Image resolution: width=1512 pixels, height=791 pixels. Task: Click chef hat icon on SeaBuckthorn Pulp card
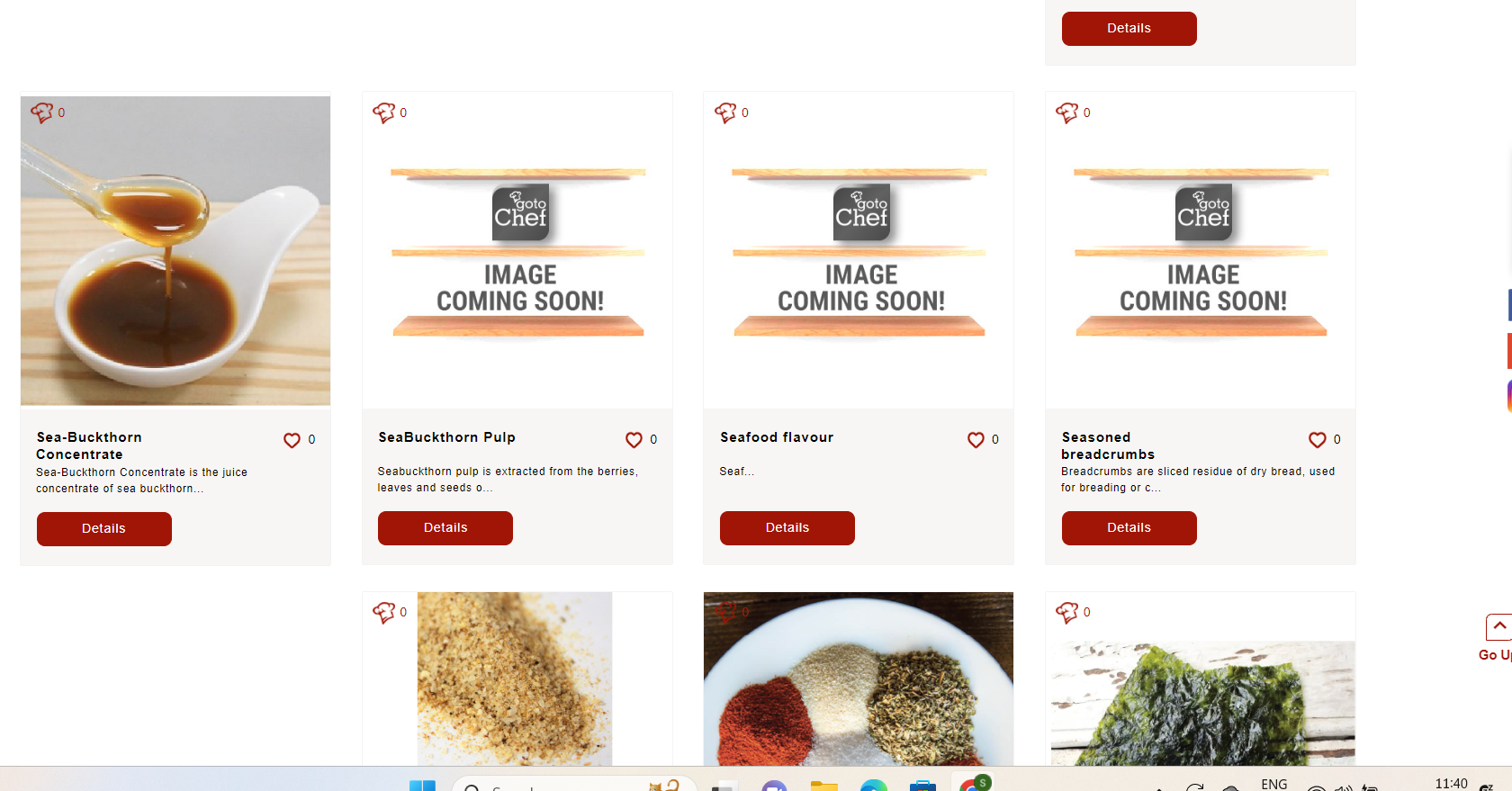point(383,112)
